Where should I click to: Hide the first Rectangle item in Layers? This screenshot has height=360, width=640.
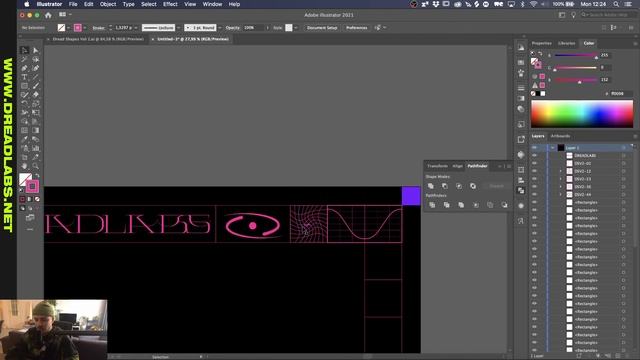(534, 202)
